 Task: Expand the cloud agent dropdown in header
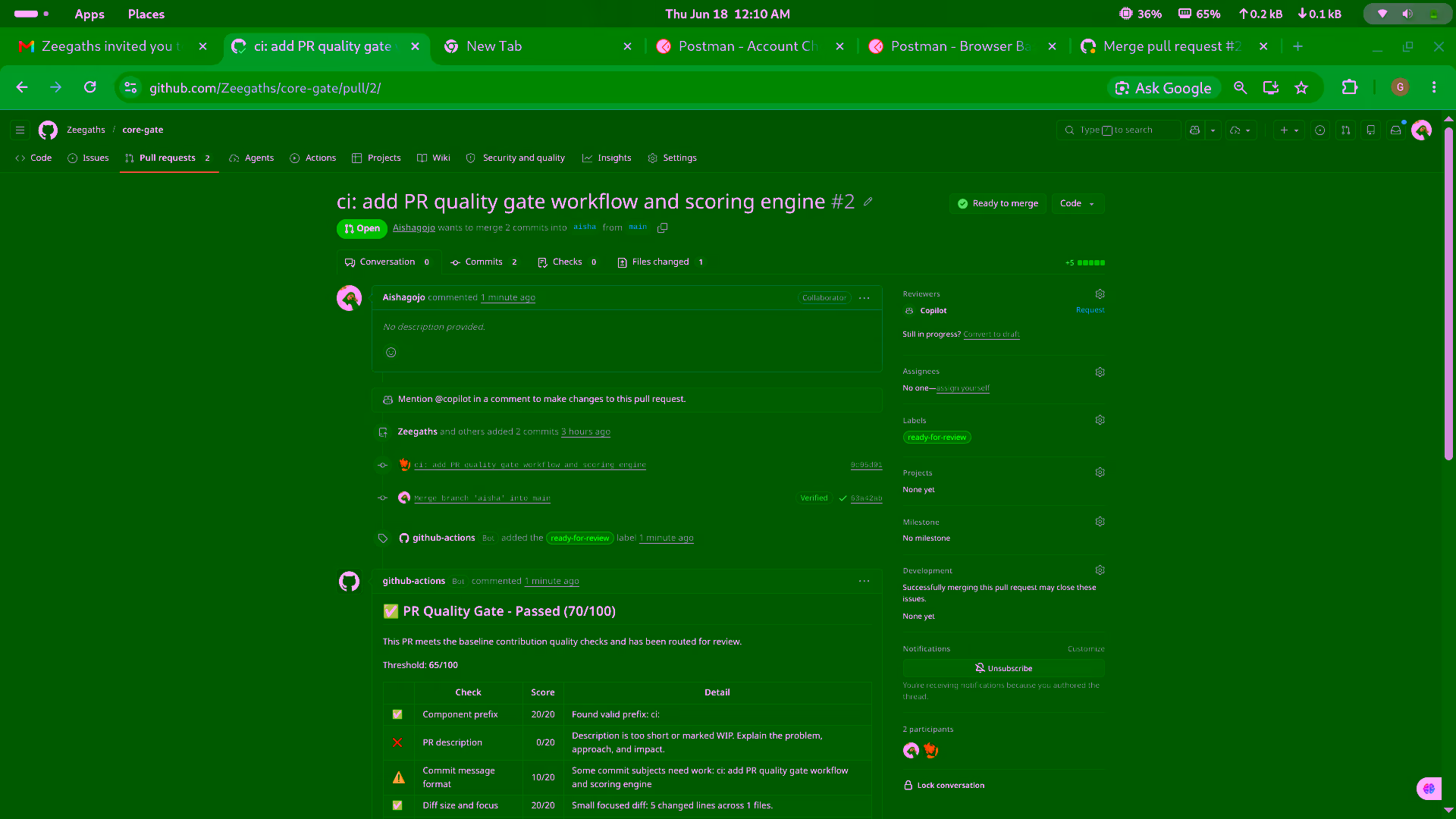1241,130
